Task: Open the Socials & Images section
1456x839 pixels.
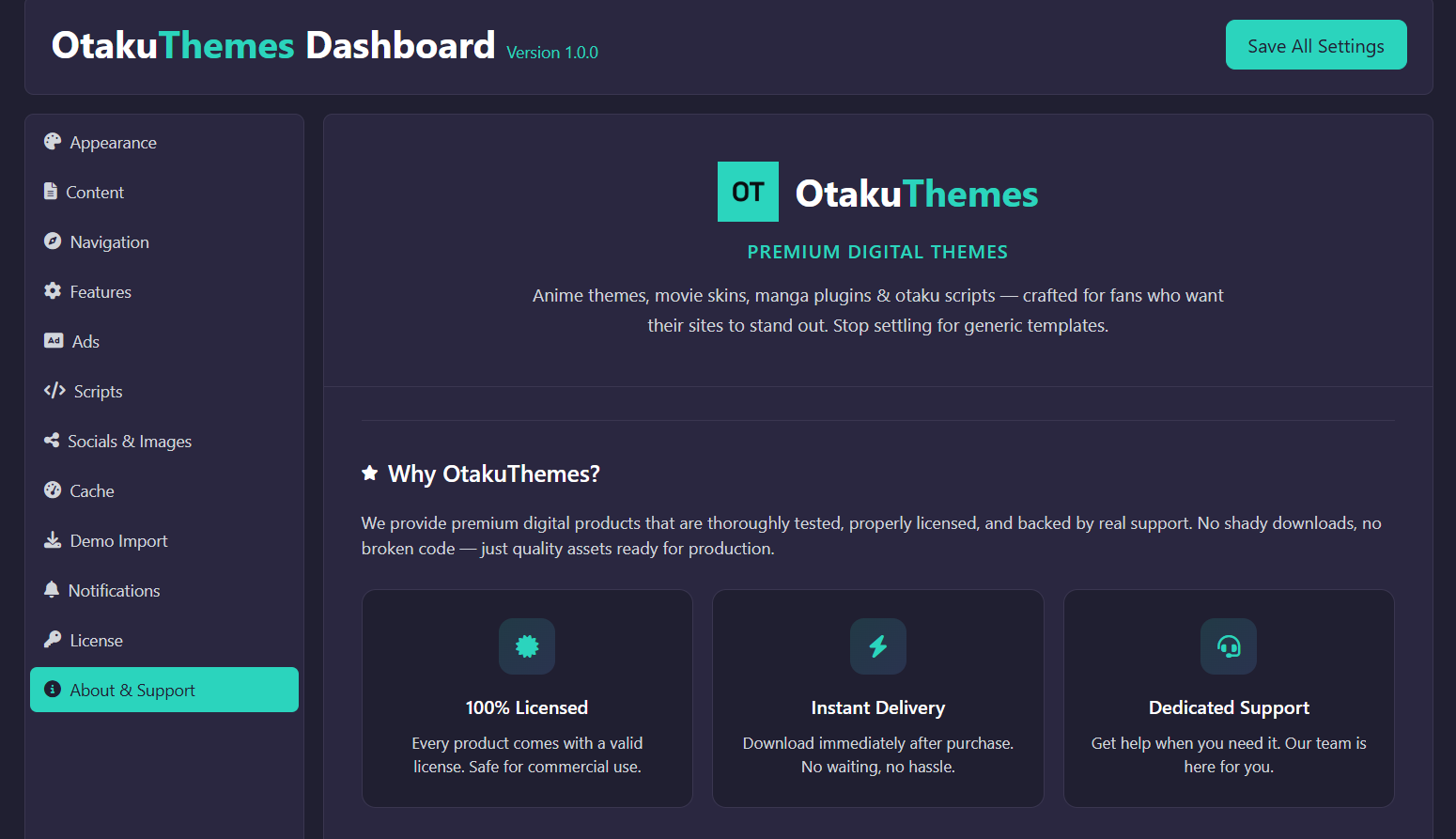Action: tap(129, 442)
